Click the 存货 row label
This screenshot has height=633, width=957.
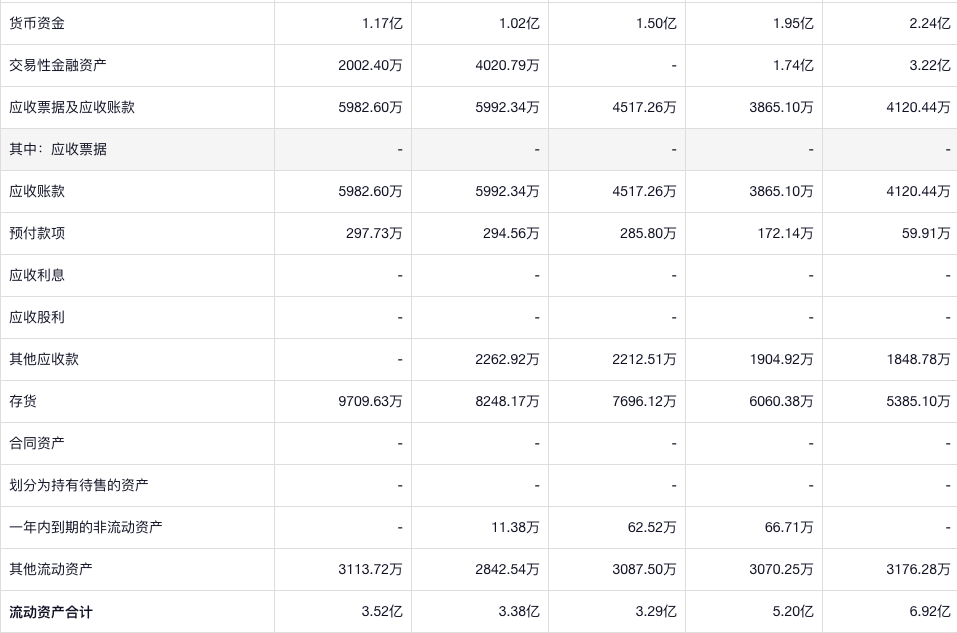tap(23, 401)
